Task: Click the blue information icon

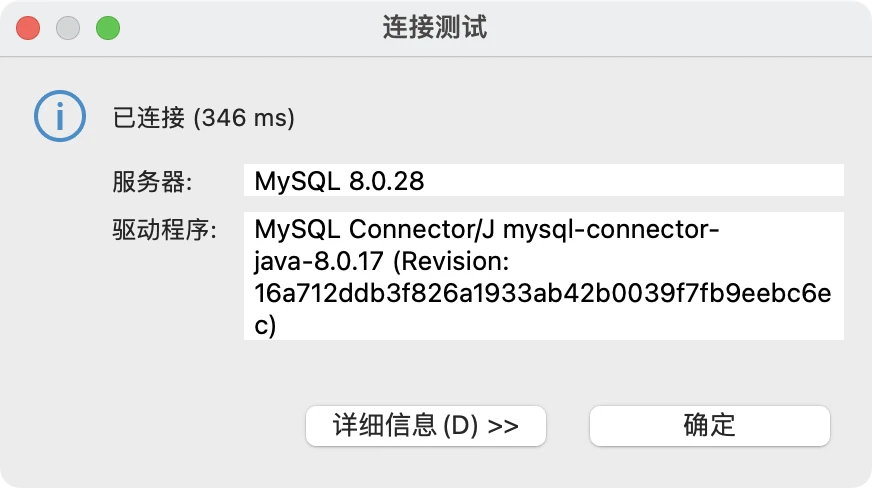Action: (x=60, y=116)
